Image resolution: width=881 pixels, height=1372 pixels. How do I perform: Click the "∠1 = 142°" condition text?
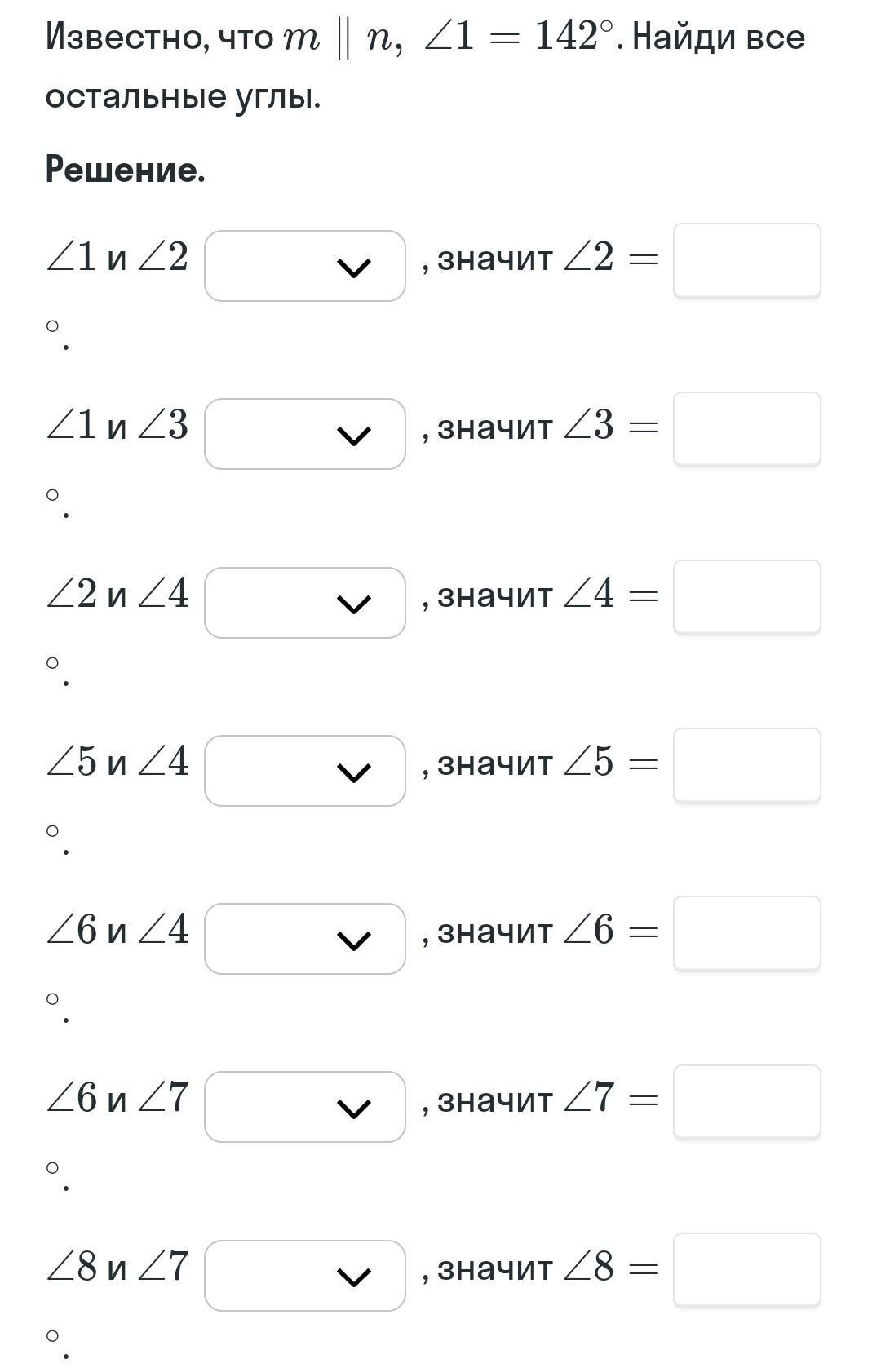(x=519, y=38)
